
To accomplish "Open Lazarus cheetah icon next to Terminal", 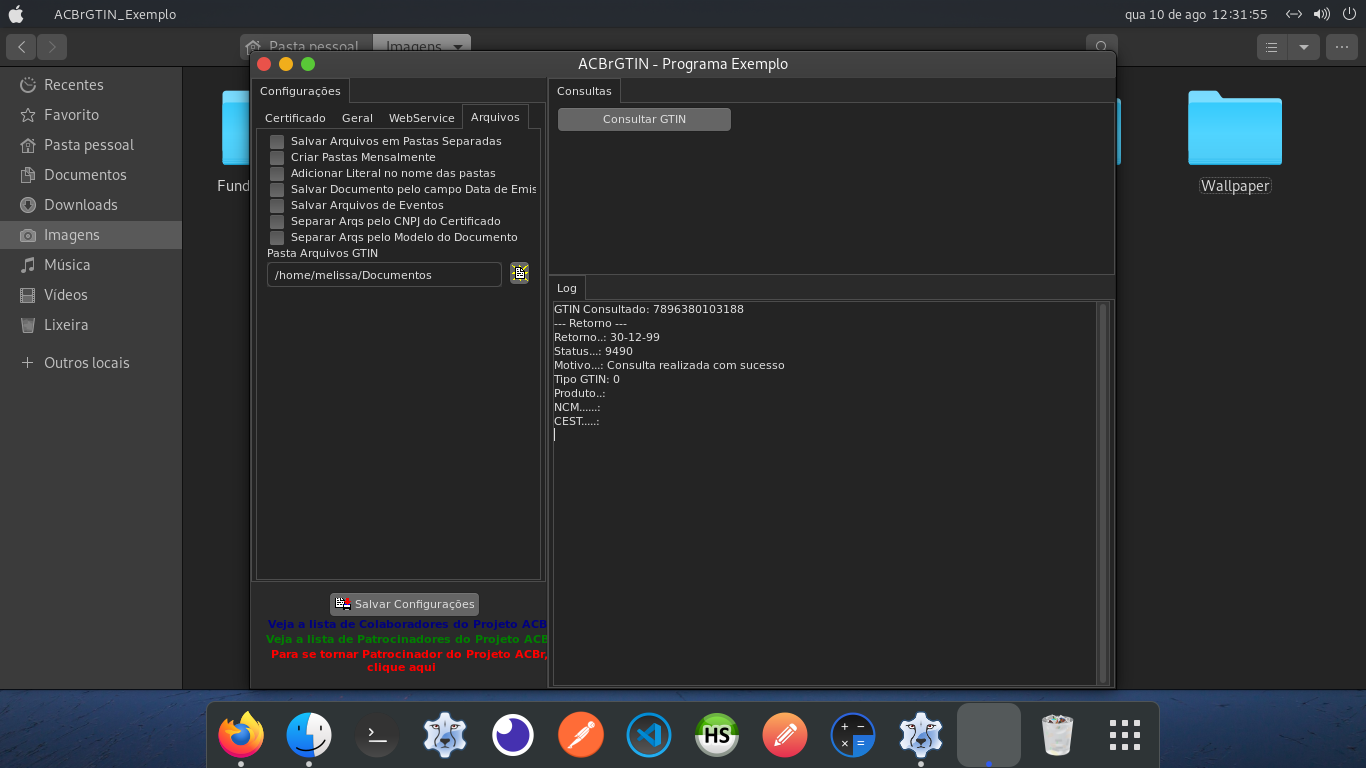I will (x=445, y=736).
